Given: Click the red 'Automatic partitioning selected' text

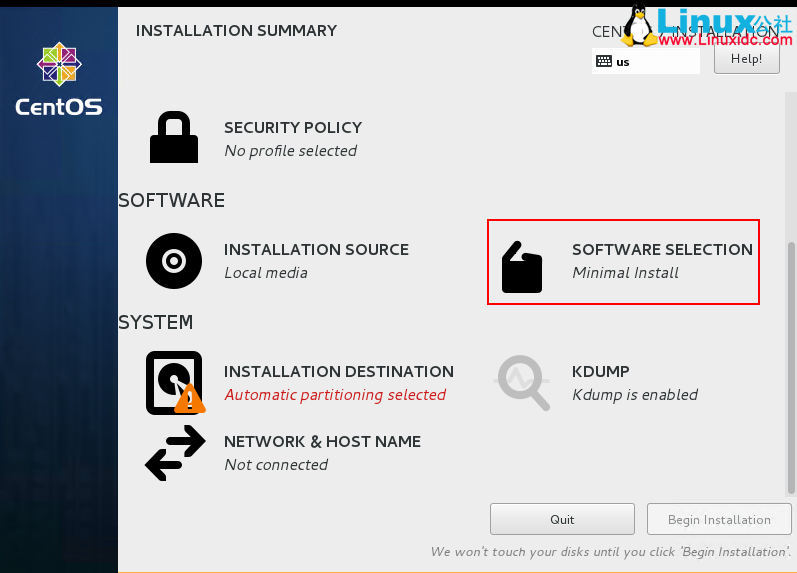Looking at the screenshot, I should [x=334, y=395].
